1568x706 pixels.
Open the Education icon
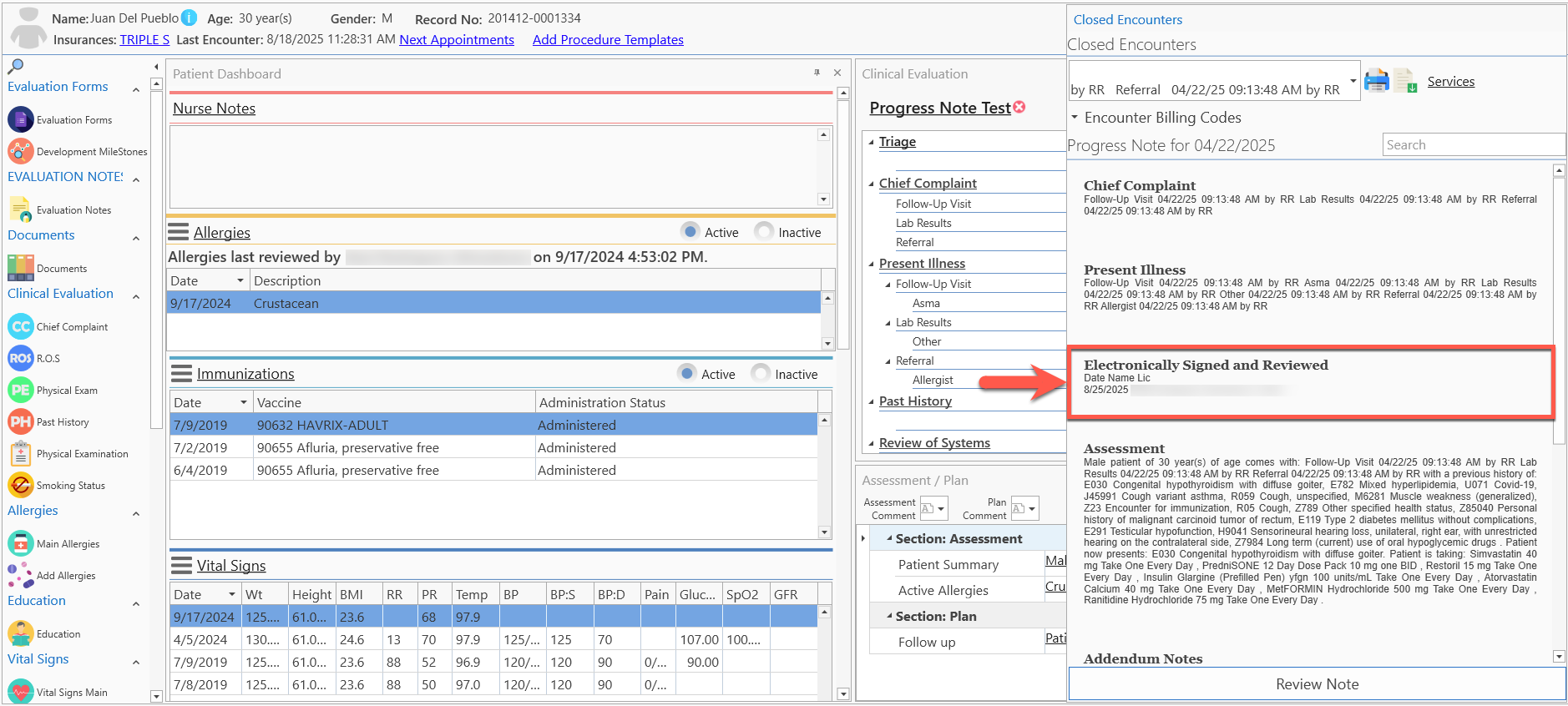[20, 633]
